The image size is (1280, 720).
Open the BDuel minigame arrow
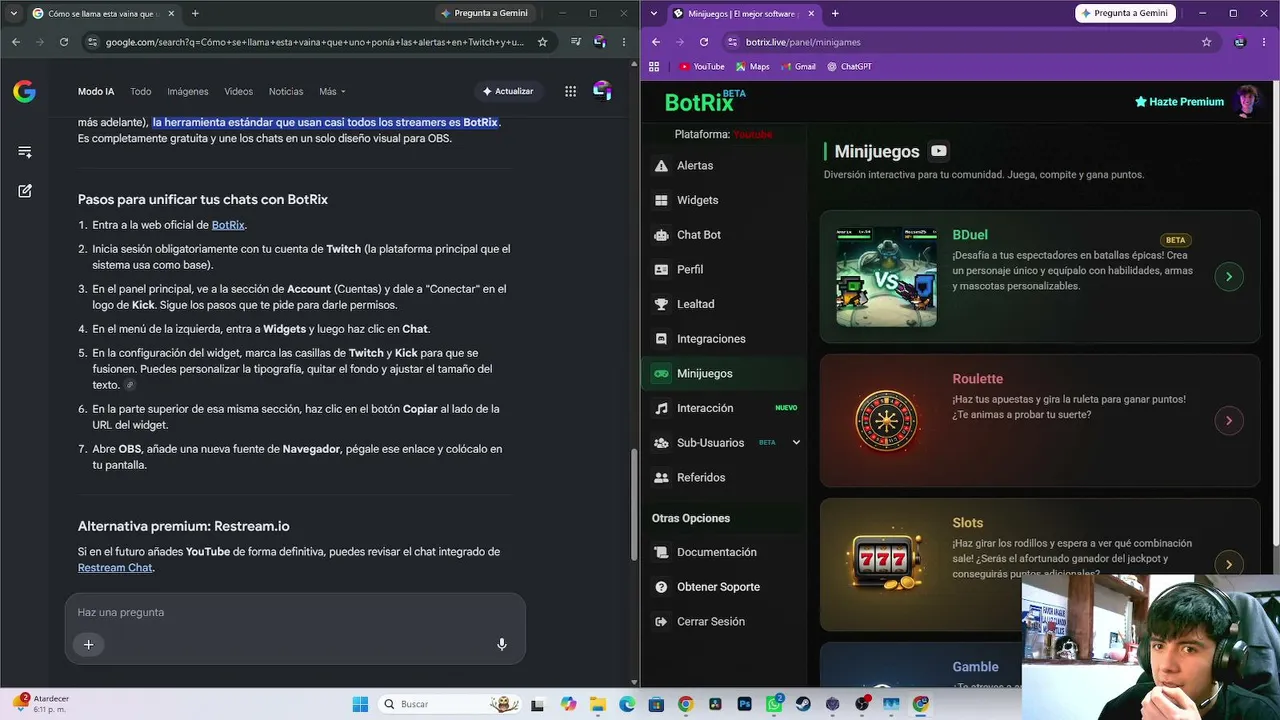pyautogui.click(x=1229, y=276)
